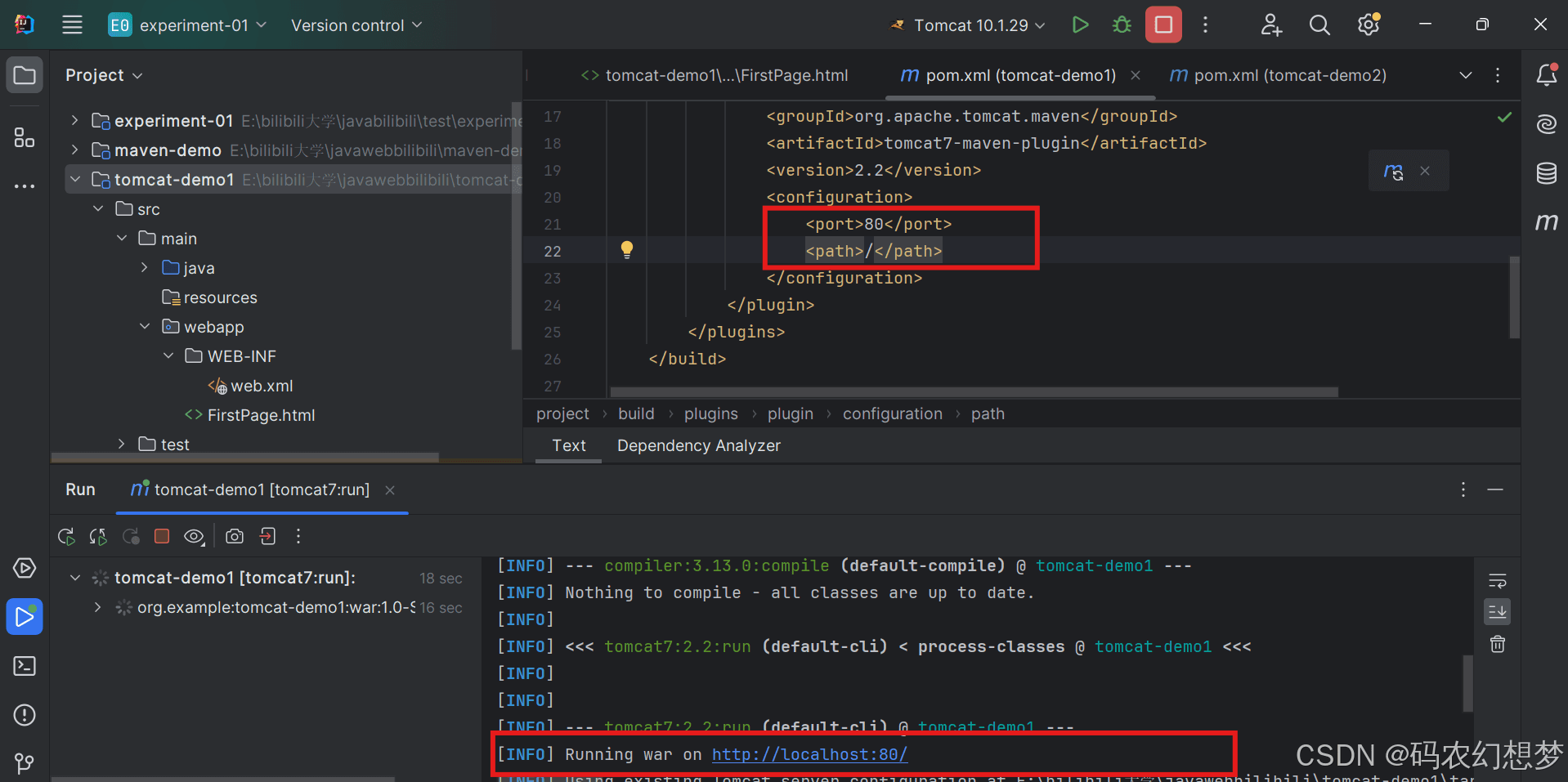This screenshot has width=1568, height=782.
Task: Click the intention lightbulb on line 22
Action: coord(626,250)
